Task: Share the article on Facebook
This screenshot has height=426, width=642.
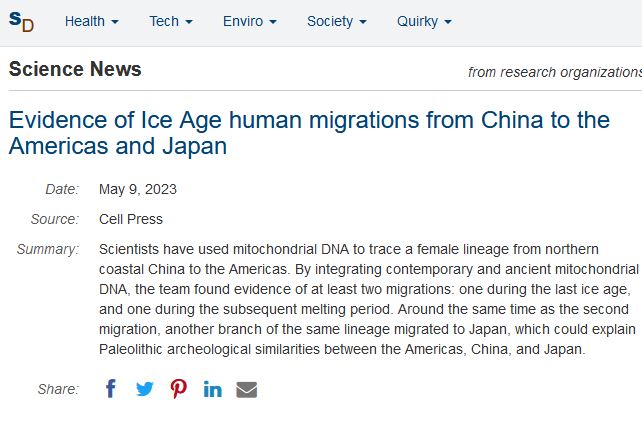Action: [x=111, y=389]
